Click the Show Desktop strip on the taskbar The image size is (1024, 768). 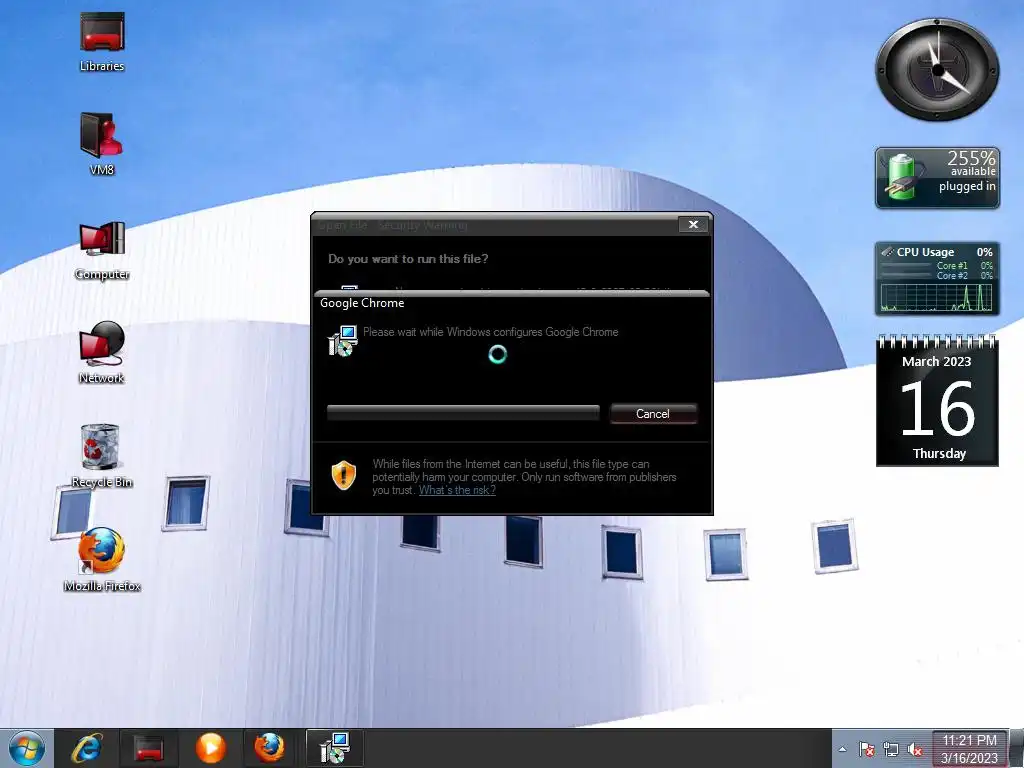[1017, 748]
